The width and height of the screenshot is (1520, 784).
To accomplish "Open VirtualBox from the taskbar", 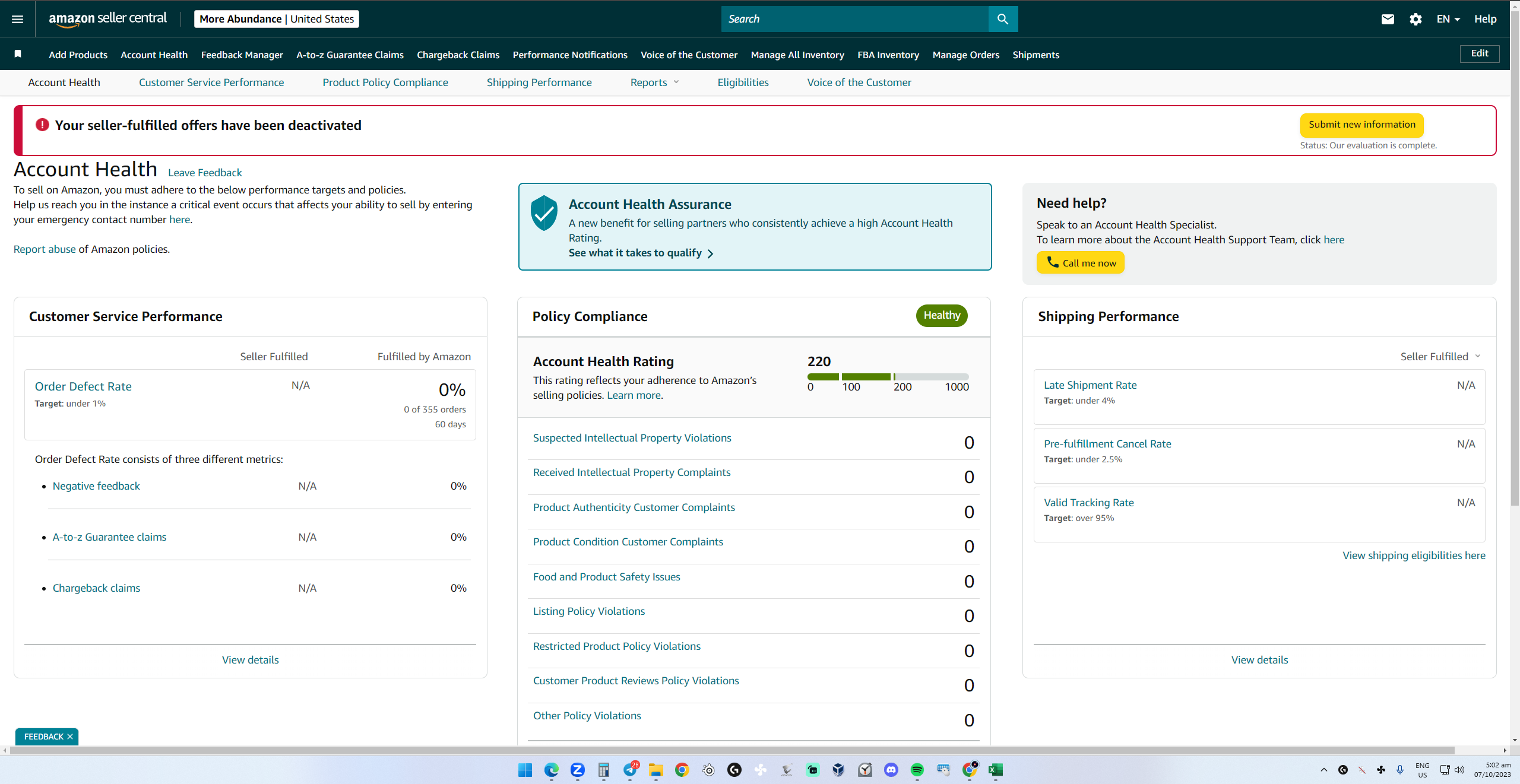I will 838,770.
